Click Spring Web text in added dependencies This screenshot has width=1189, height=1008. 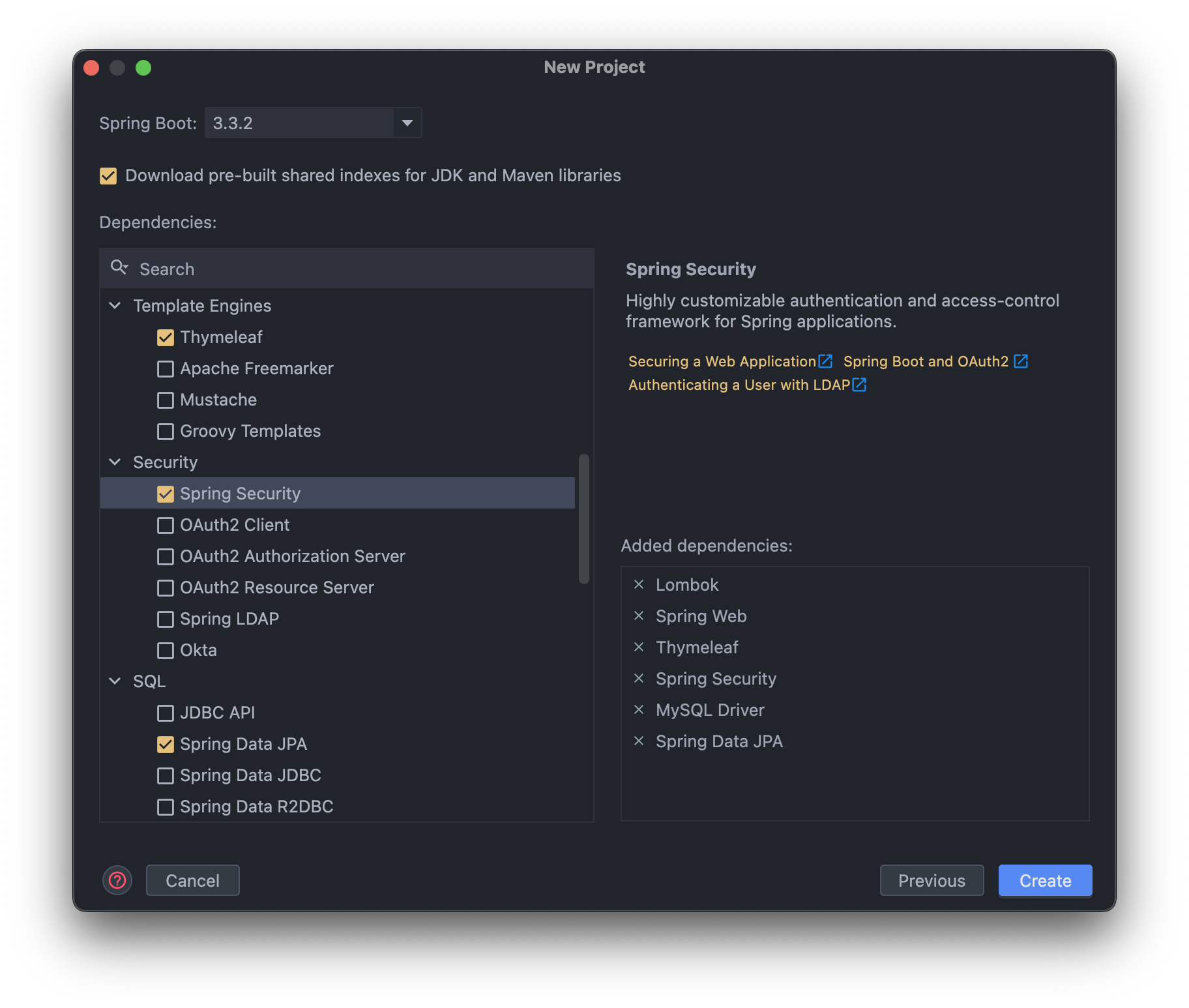[x=701, y=616]
